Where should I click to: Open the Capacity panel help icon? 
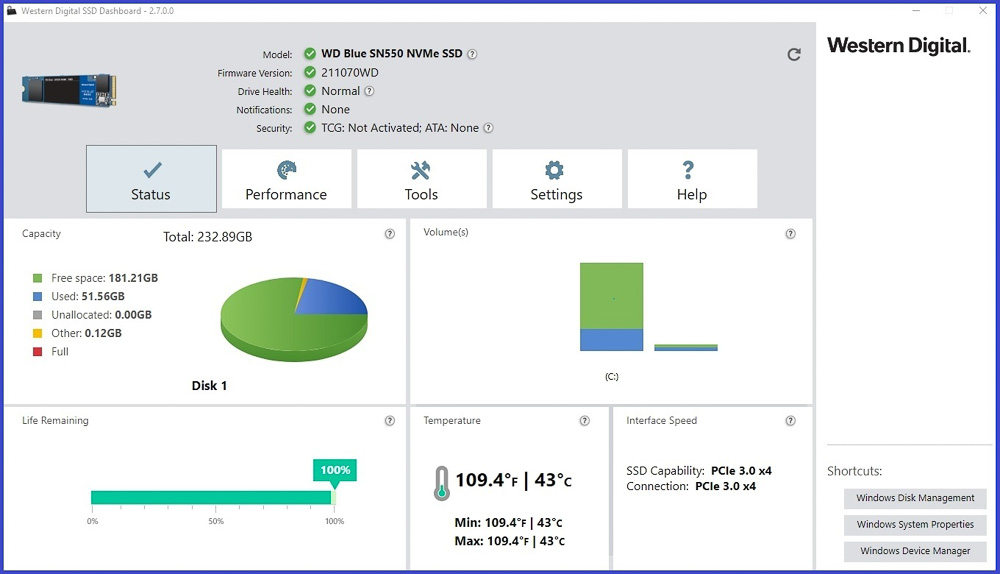click(x=390, y=234)
